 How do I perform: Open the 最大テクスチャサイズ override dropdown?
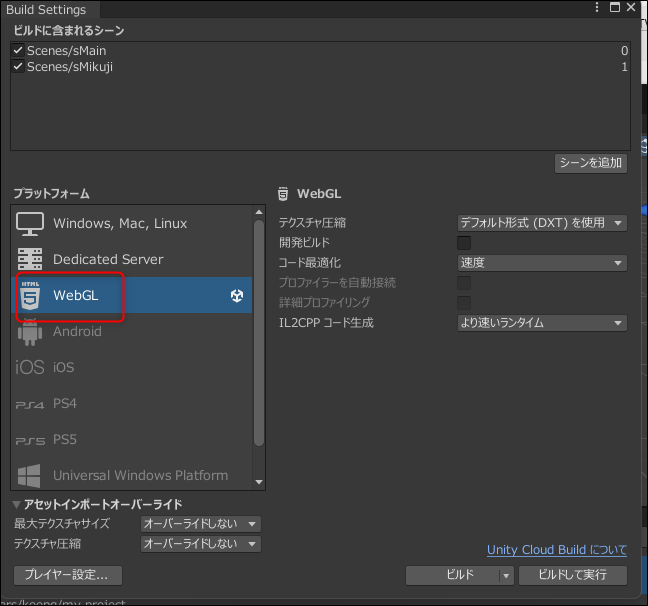click(x=200, y=524)
